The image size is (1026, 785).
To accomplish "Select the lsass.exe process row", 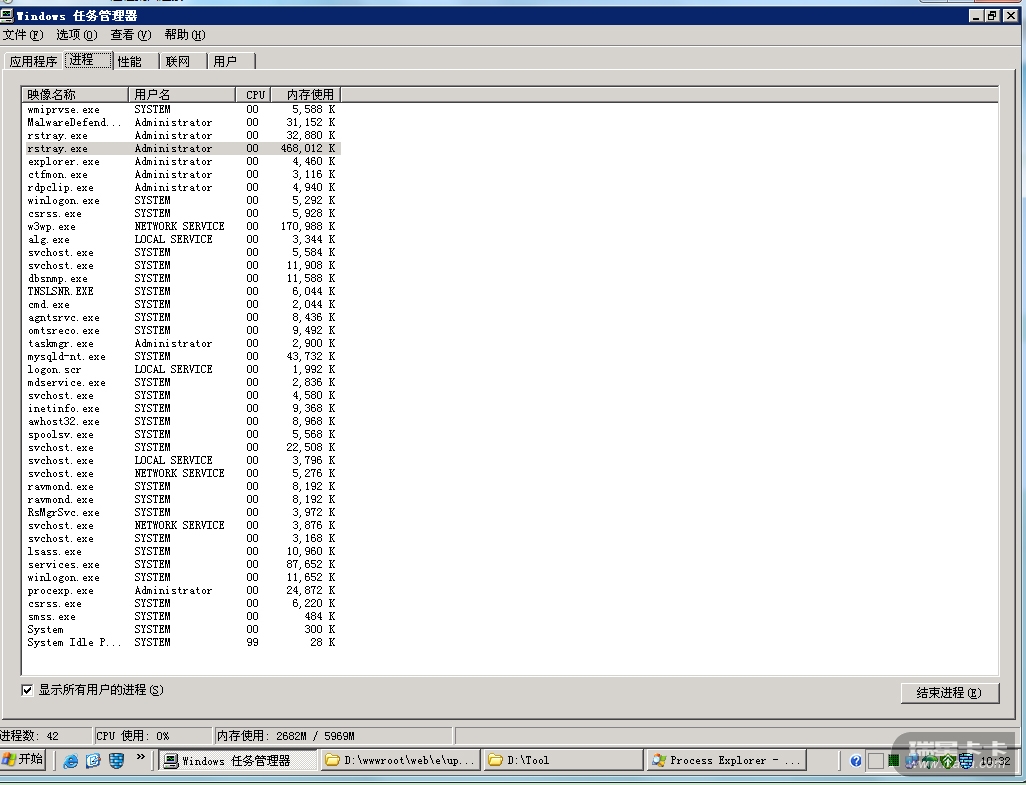I will point(181,552).
